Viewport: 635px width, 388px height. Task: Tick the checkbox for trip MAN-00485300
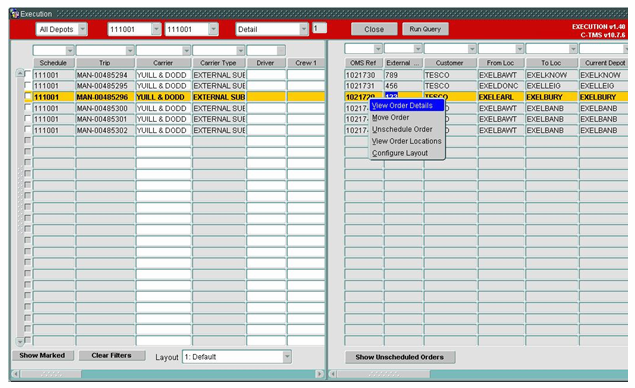click(x=28, y=107)
